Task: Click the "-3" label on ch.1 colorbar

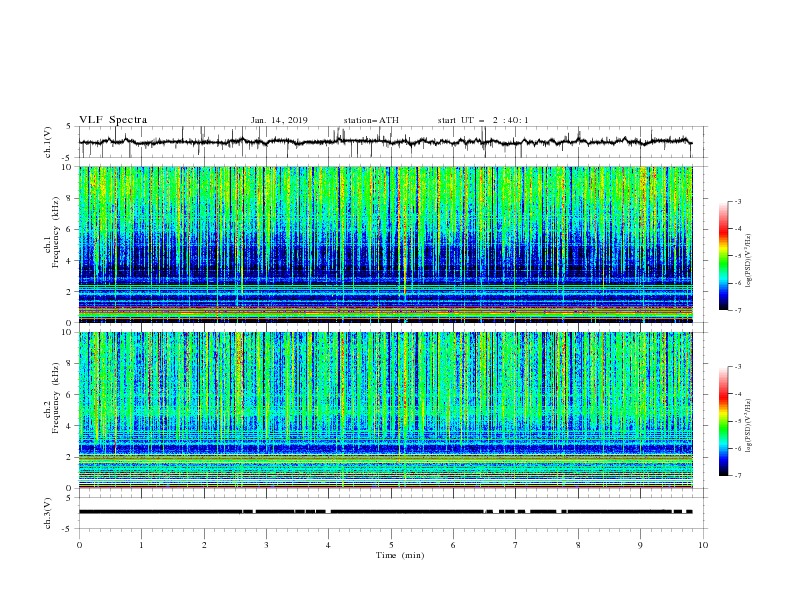Action: coord(737,201)
